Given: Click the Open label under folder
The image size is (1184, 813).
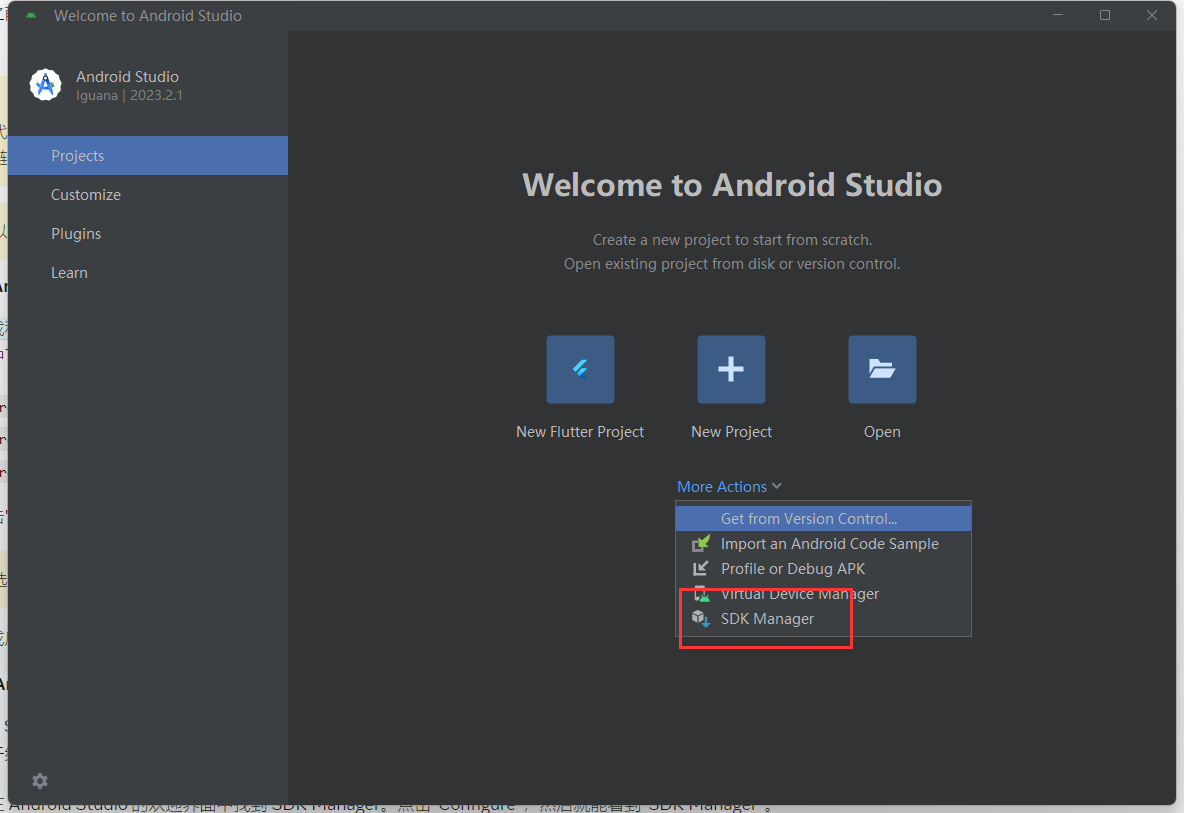Looking at the screenshot, I should pyautogui.click(x=882, y=432).
